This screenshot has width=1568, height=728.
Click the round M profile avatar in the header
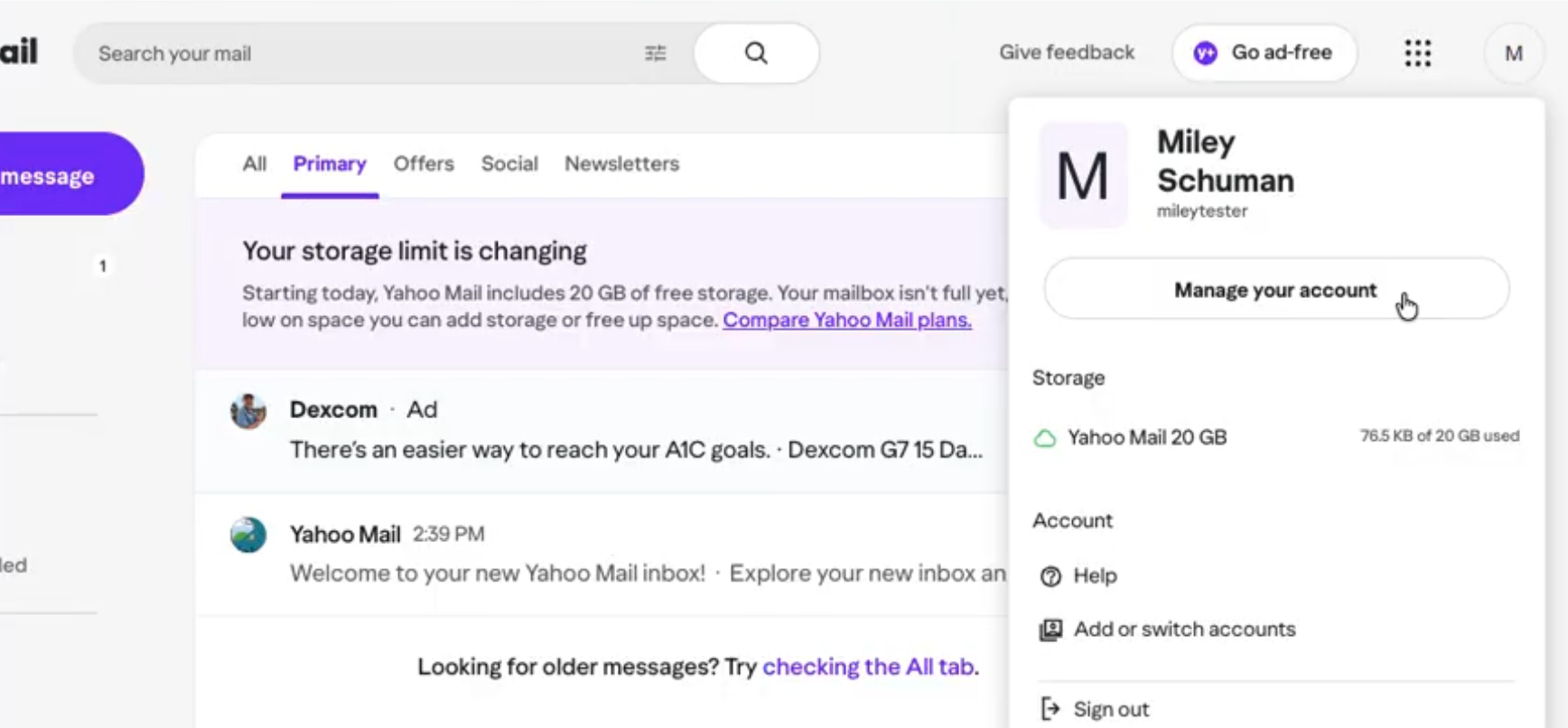point(1514,53)
